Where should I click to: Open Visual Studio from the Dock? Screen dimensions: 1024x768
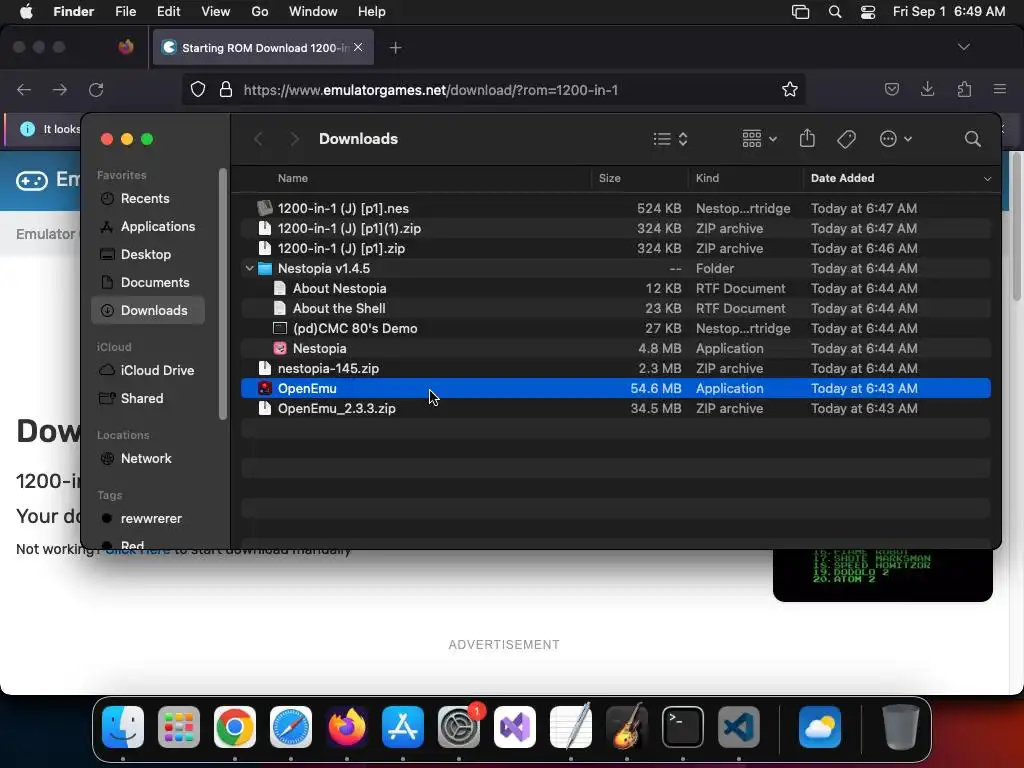click(515, 727)
